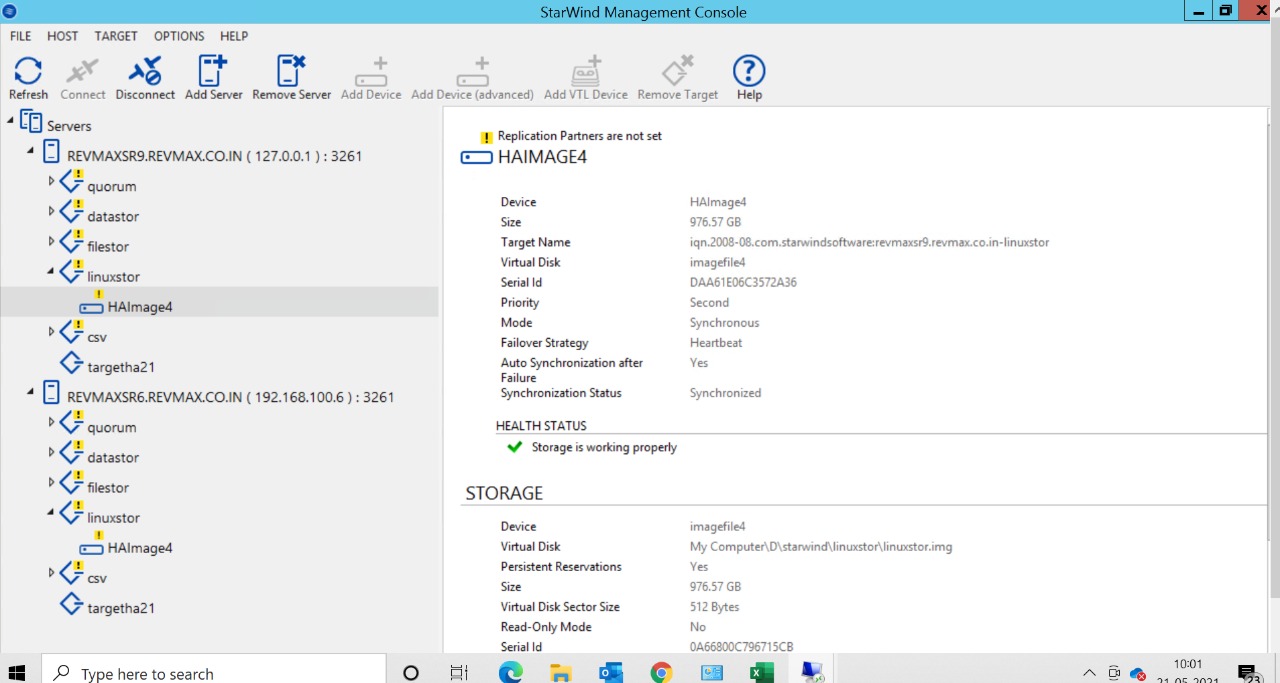
Task: Collapse linuxstor under REVMAXSR6
Action: pyautogui.click(x=51, y=513)
